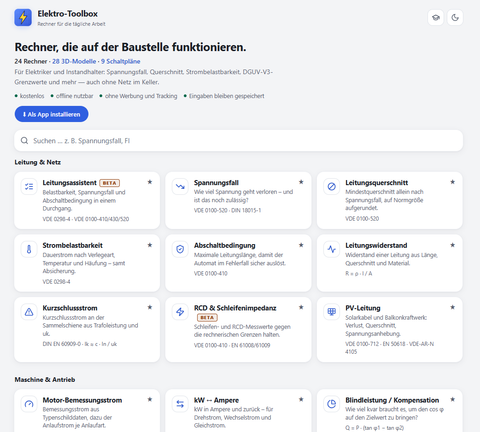Click the Leitungsquerschnitt diameter icon
The width and height of the screenshot is (480, 432).
[x=332, y=186]
